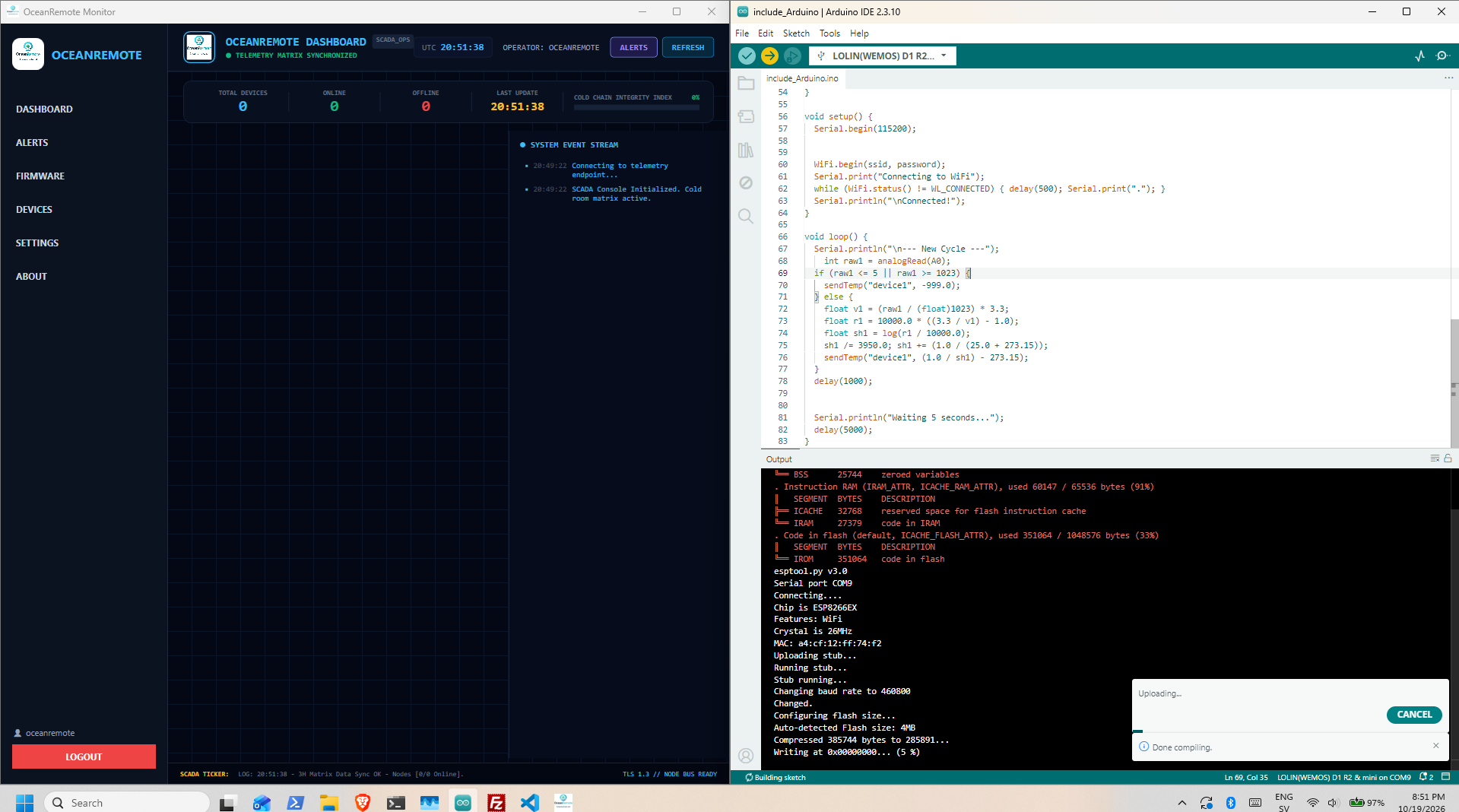This screenshot has height=812, width=1459.
Task: Open the Serial Plotter icon
Action: 1419,56
